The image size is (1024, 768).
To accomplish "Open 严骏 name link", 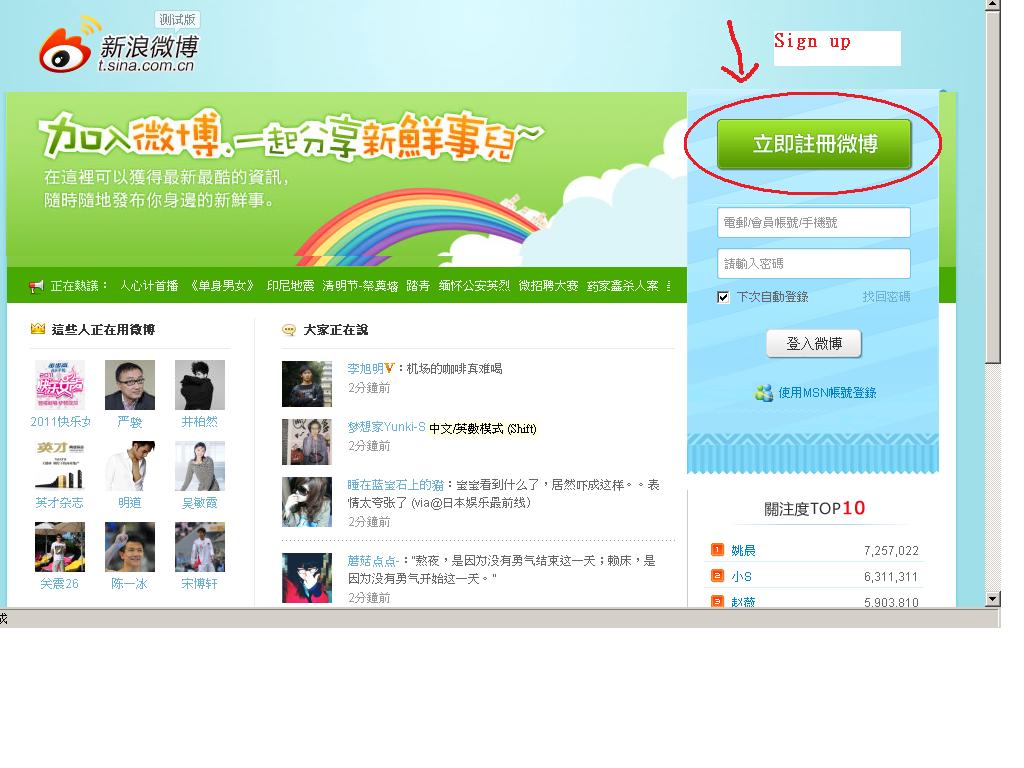I will pyautogui.click(x=129, y=422).
